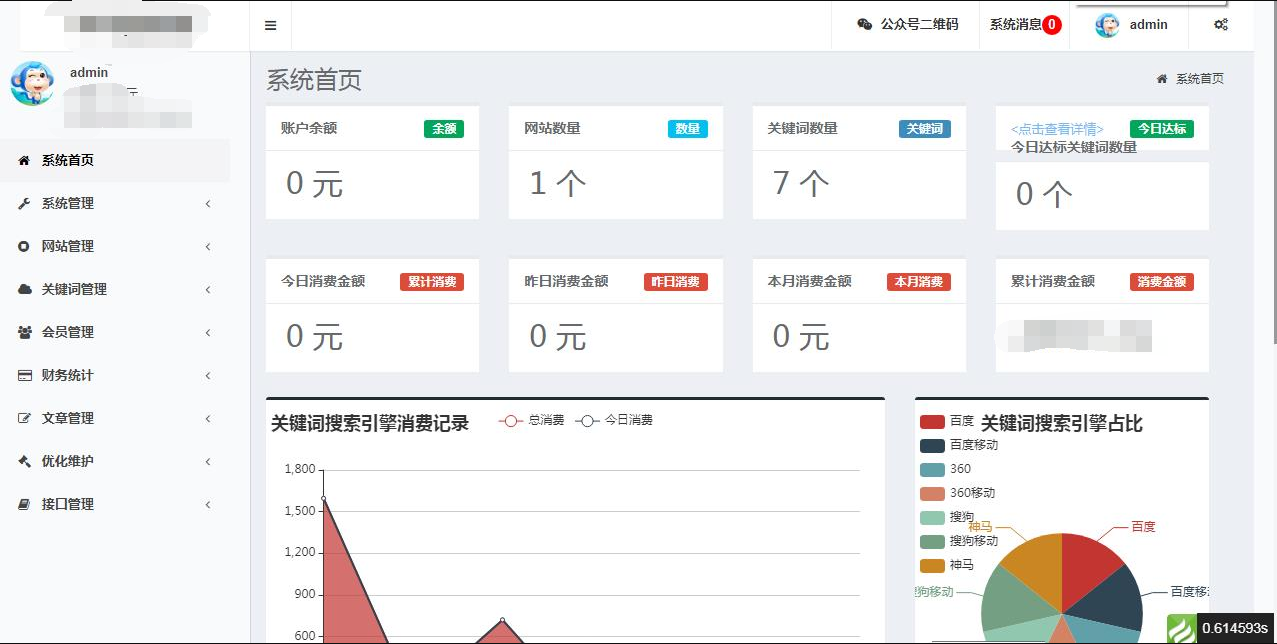Click the hamburger menu to collapse sidebar

click(x=269, y=24)
